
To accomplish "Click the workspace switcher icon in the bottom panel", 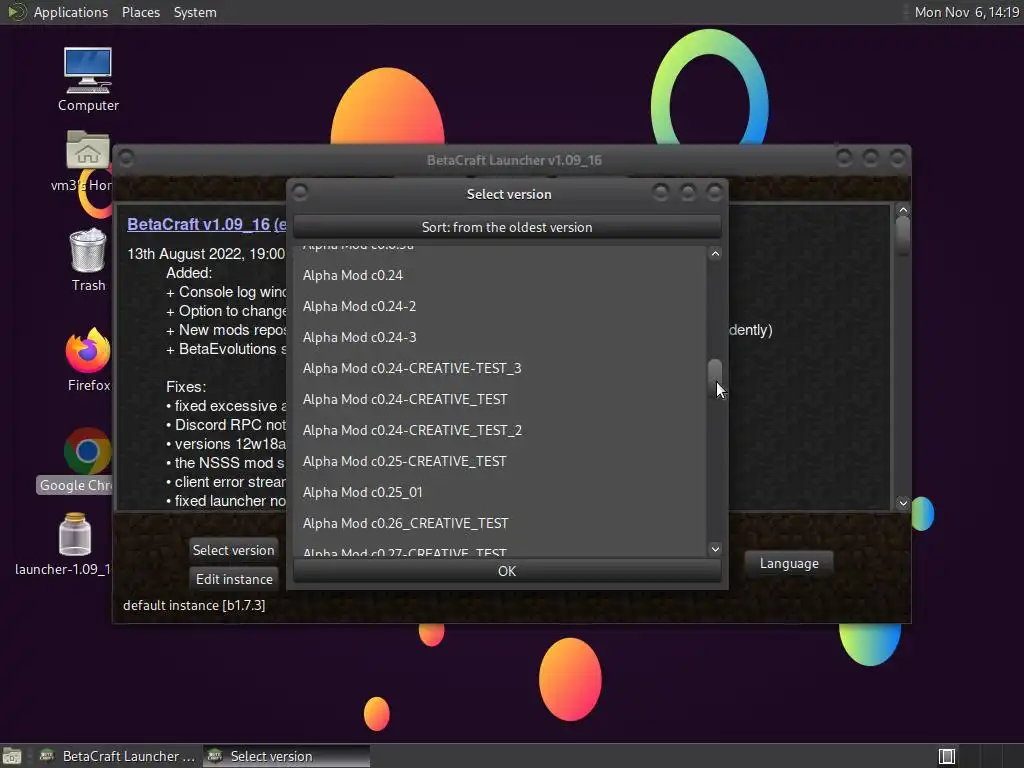I will [946, 756].
